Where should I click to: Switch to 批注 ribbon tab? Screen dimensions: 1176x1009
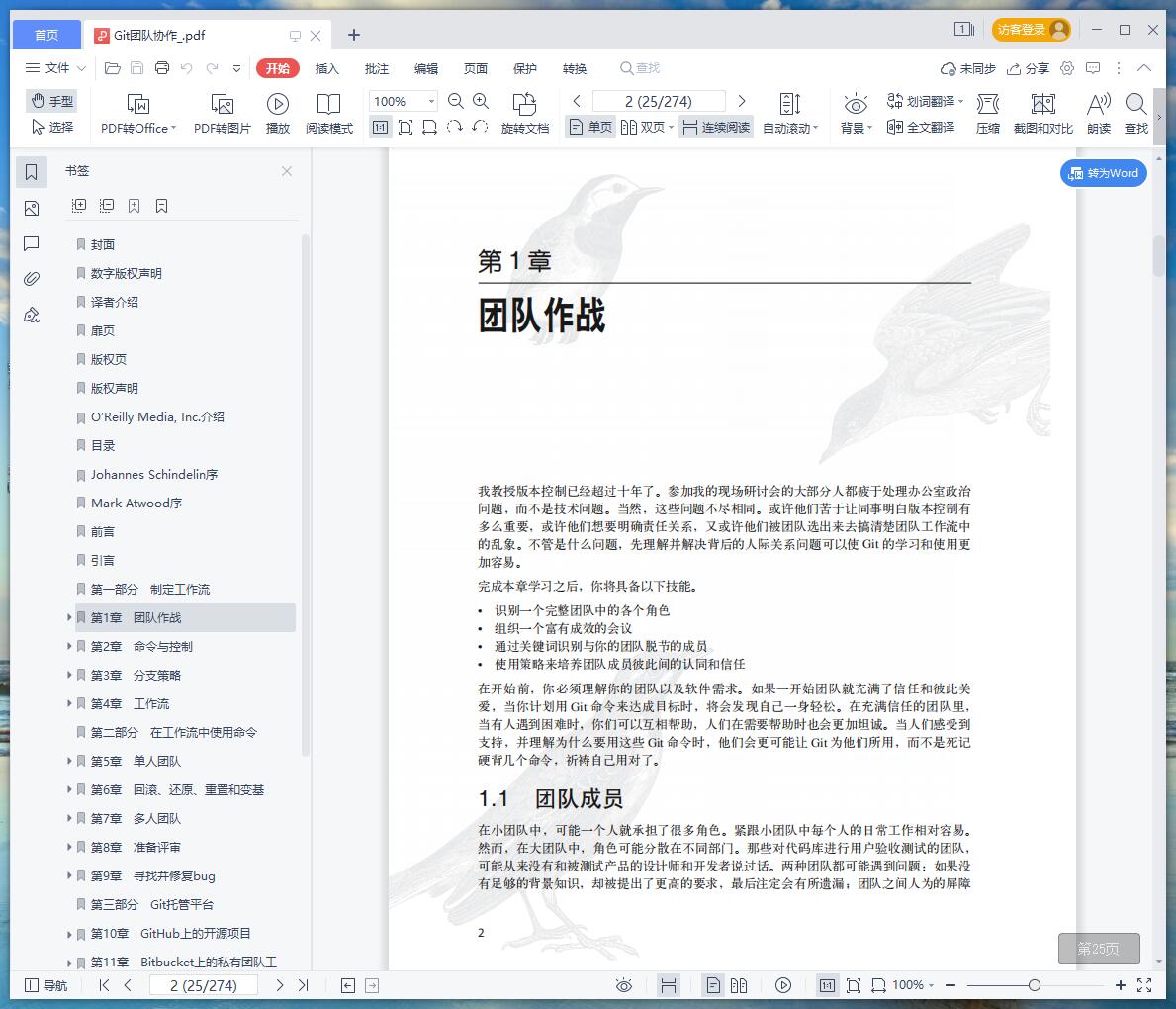click(377, 68)
